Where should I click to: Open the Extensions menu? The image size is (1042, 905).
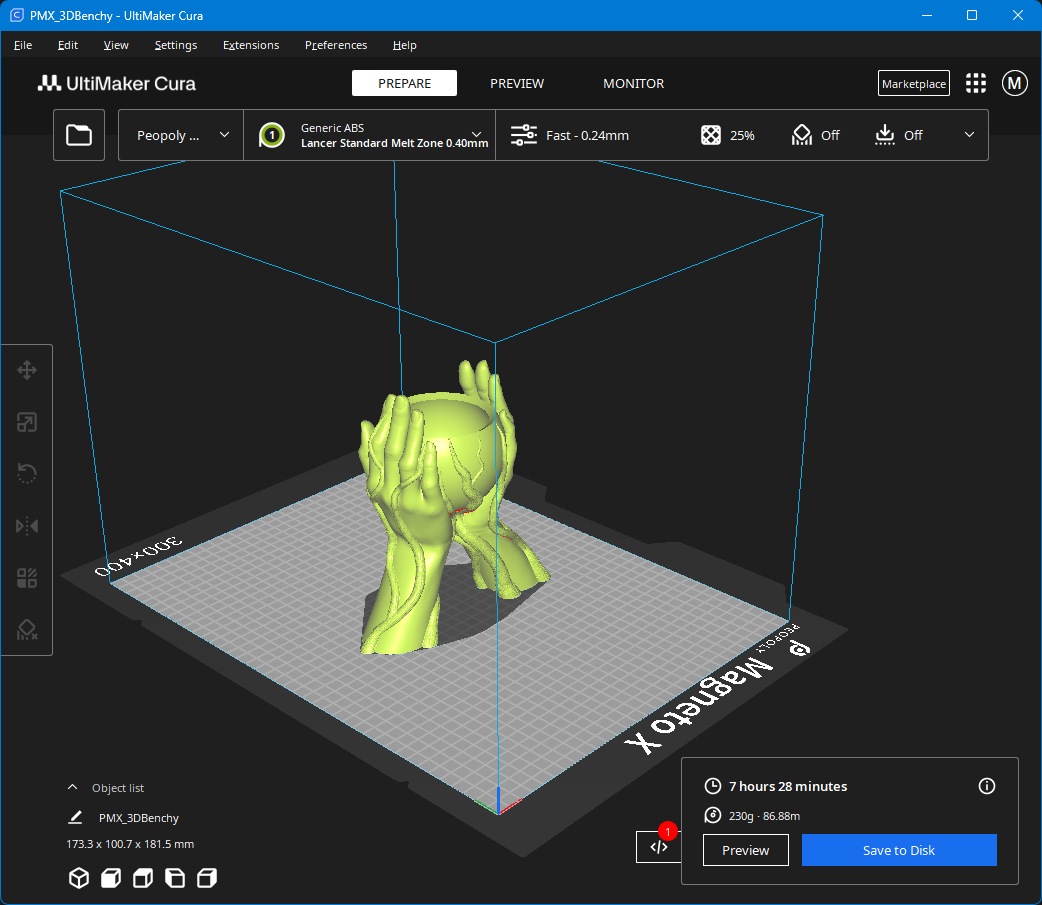[250, 45]
